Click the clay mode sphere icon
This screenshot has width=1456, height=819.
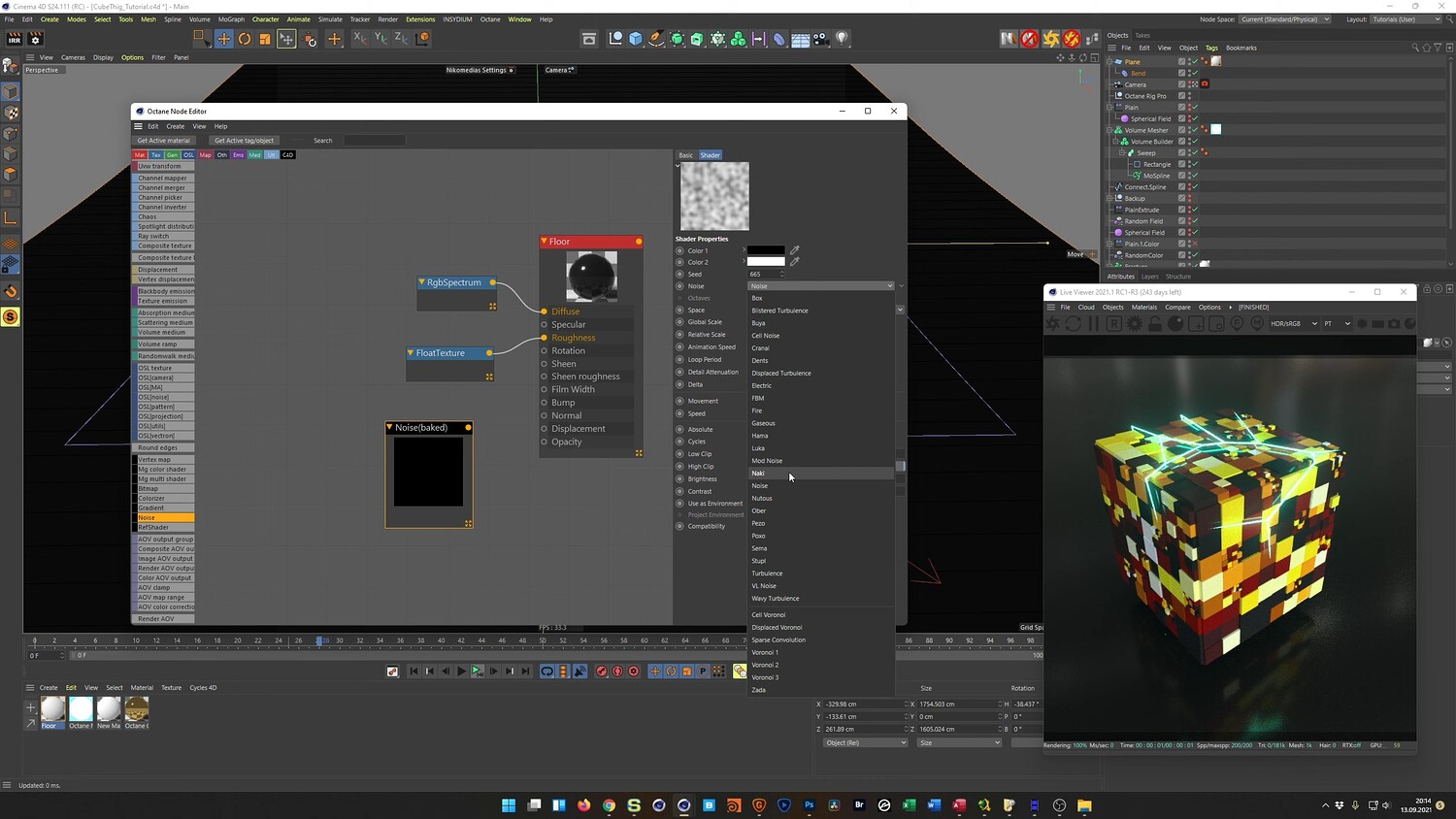point(1175,323)
